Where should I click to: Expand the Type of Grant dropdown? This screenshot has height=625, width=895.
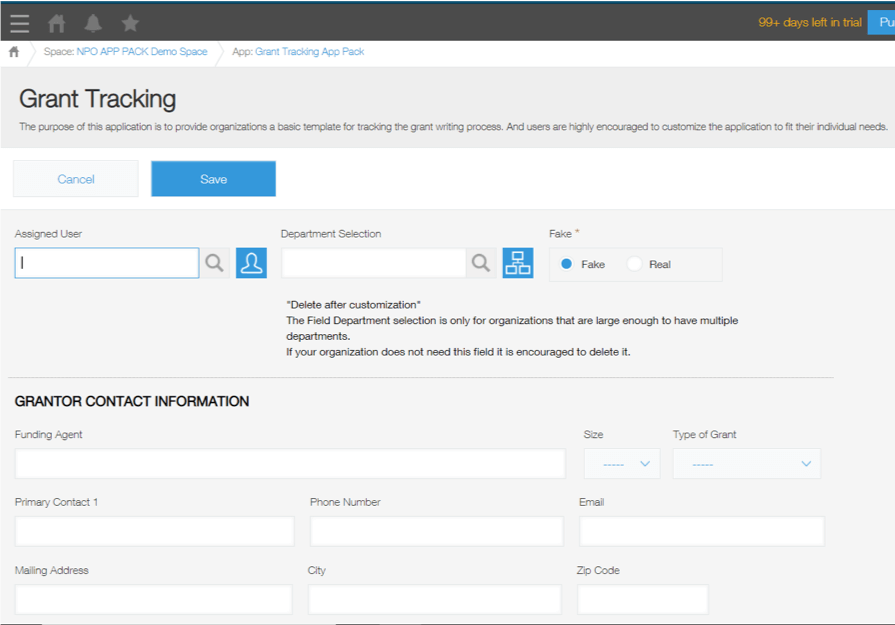point(747,463)
